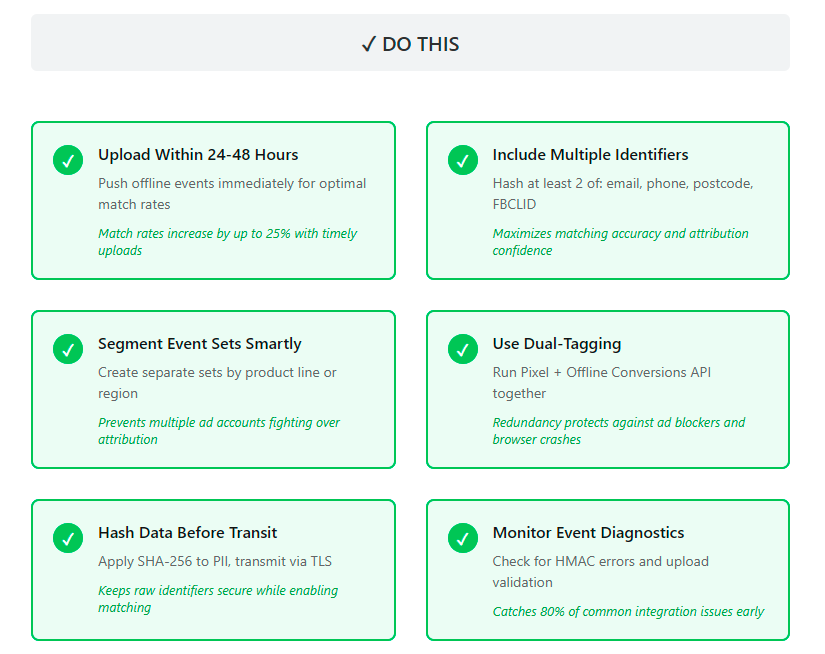Click italic note 'Match rates increase by up to 25%'
The height and width of the screenshot is (654, 825).
coord(194,234)
